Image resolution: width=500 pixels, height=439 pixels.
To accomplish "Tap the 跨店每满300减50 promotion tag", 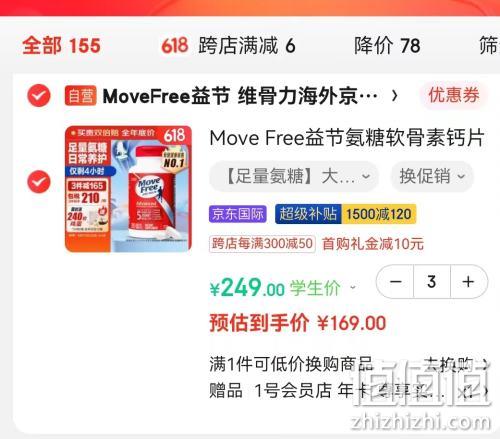I will pos(262,244).
